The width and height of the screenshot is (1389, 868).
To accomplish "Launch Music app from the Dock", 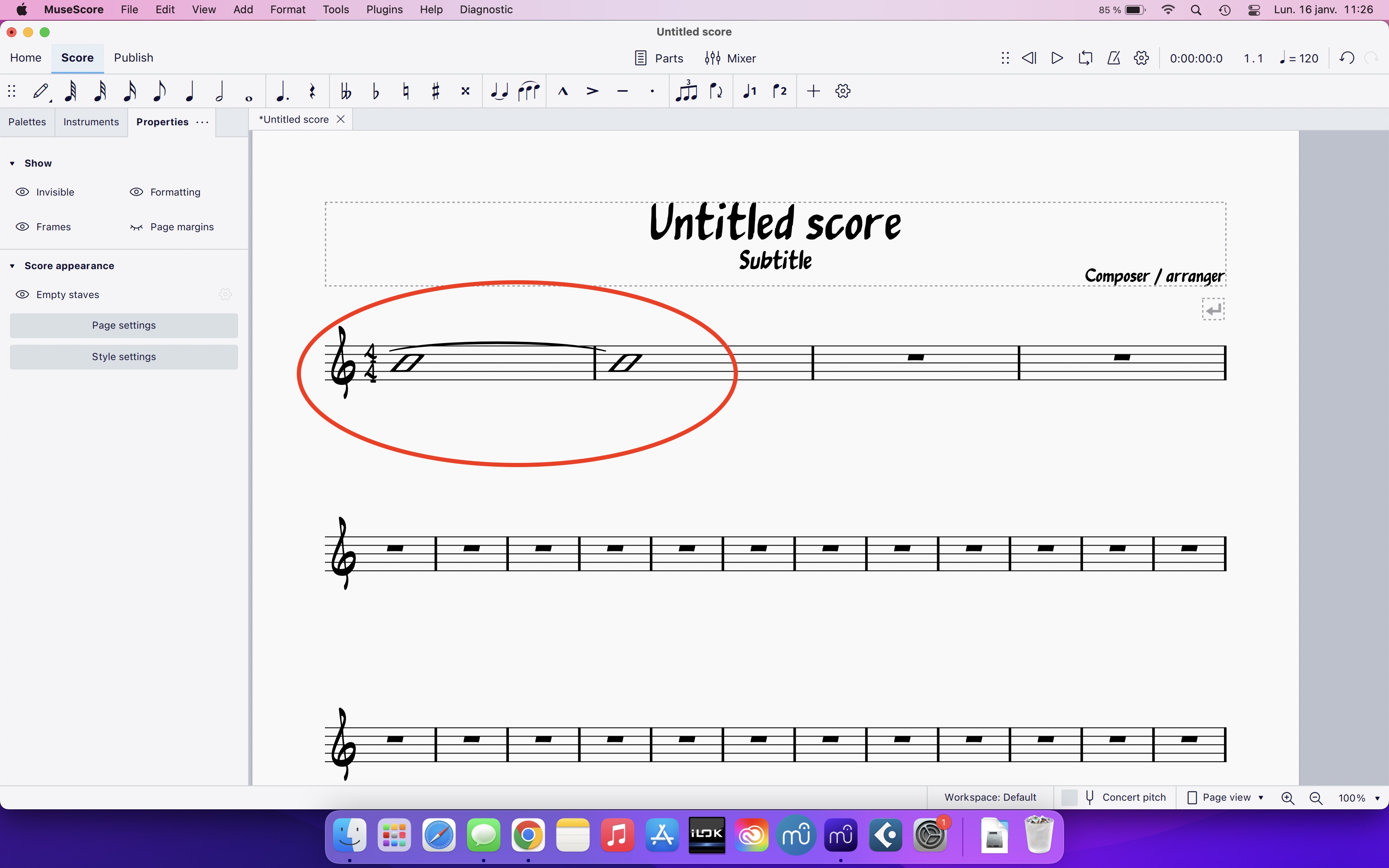I will 617,835.
